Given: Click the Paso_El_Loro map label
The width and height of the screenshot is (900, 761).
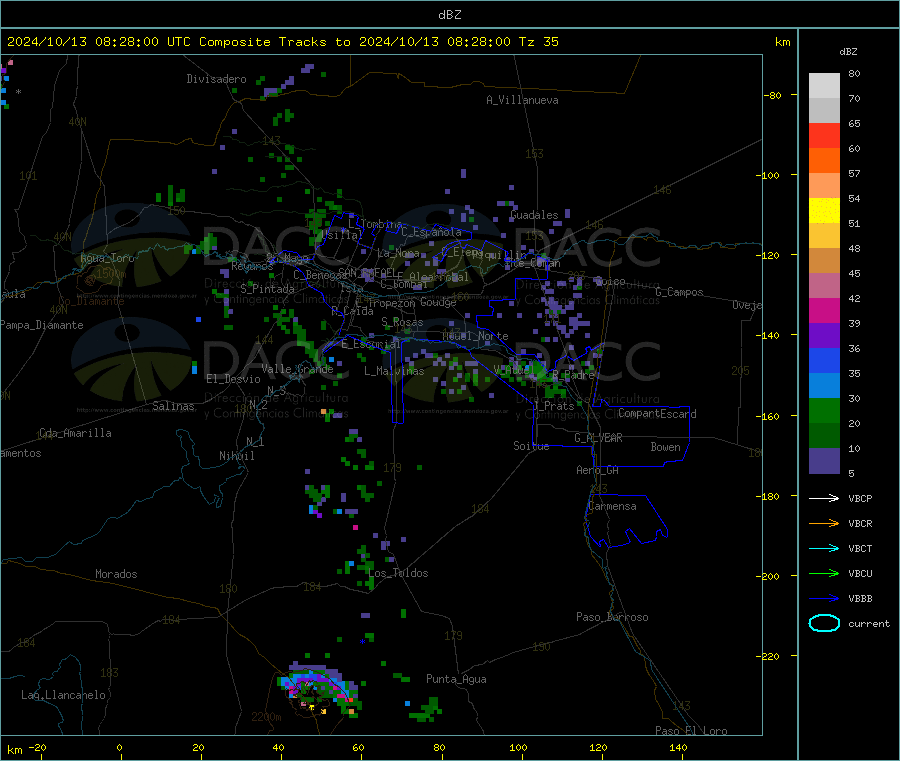Looking at the screenshot, I should [x=691, y=731].
